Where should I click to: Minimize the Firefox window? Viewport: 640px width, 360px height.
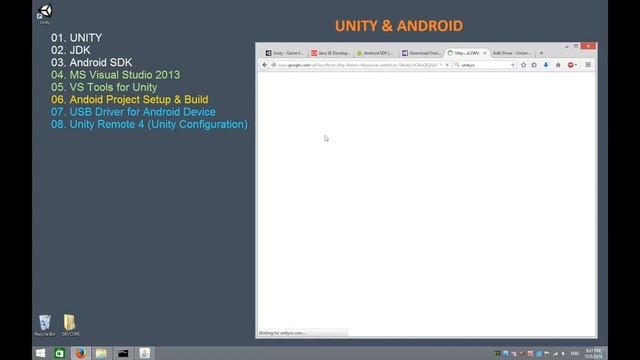point(567,46)
